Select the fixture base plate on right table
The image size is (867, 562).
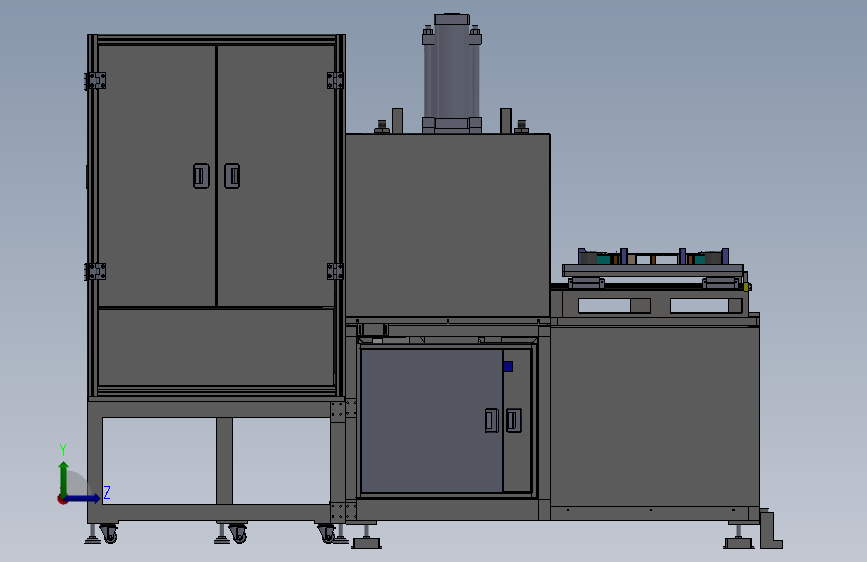click(653, 270)
